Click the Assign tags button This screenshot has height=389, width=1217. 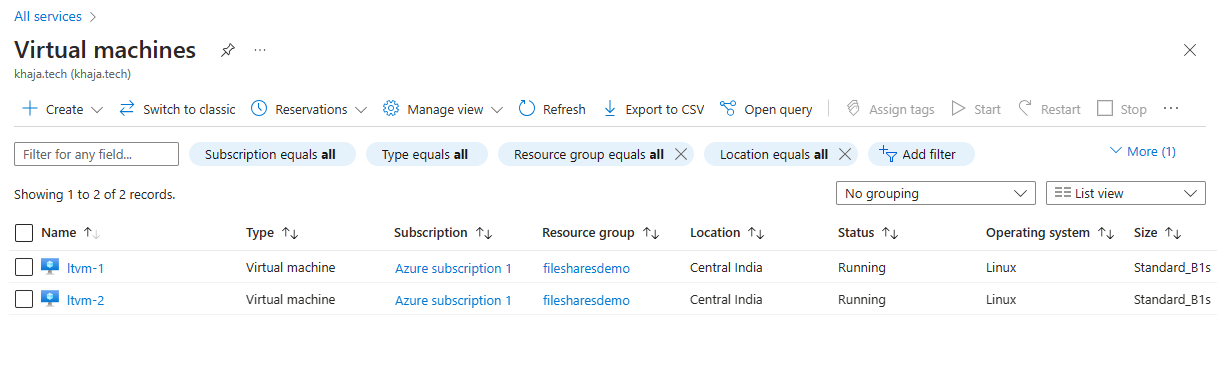(x=890, y=109)
